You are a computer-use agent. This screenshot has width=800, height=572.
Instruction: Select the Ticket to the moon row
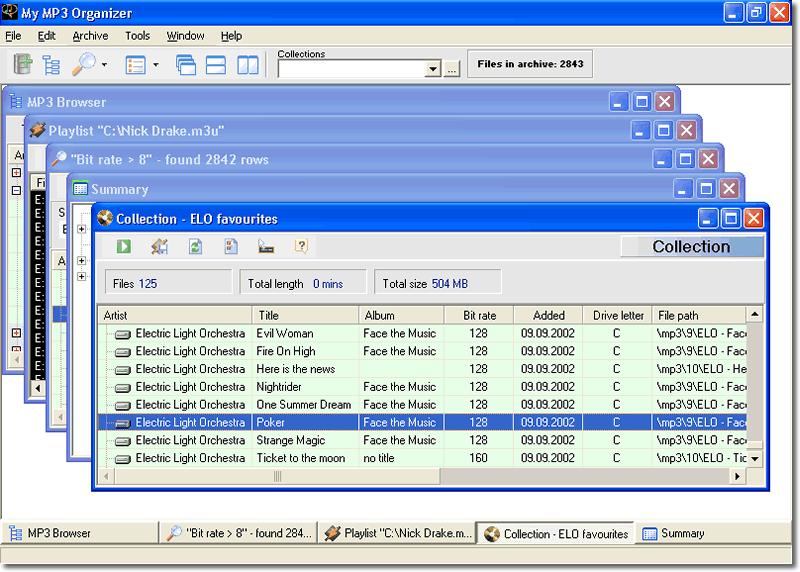[422, 458]
